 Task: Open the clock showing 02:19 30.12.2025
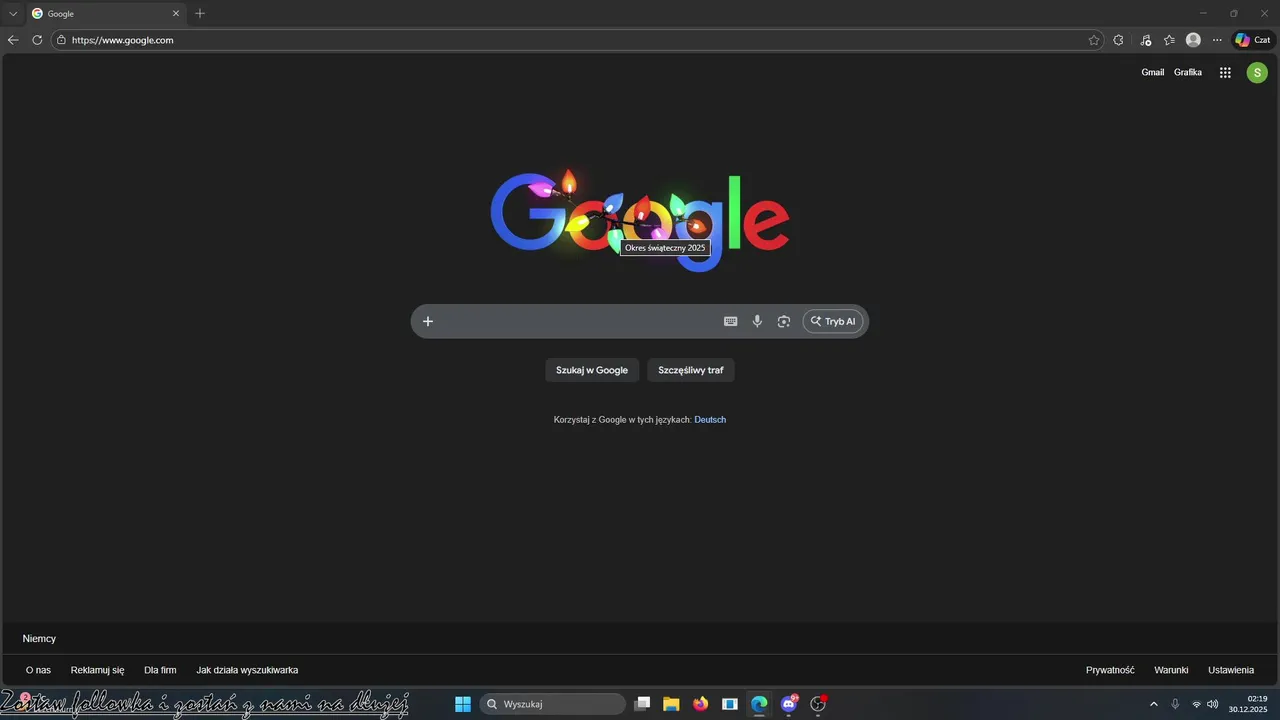pos(1248,704)
